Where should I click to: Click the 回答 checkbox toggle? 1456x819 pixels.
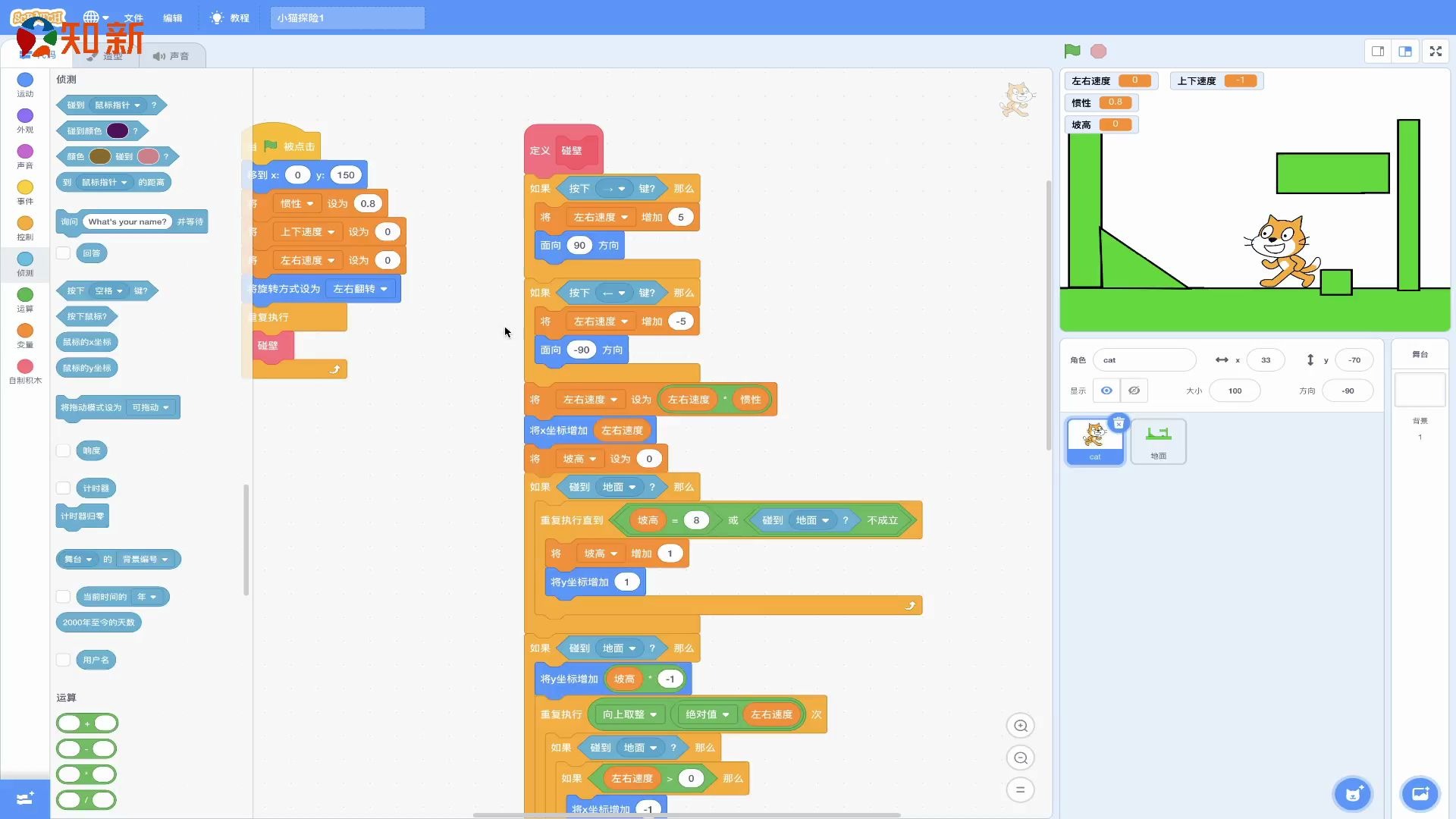(62, 253)
